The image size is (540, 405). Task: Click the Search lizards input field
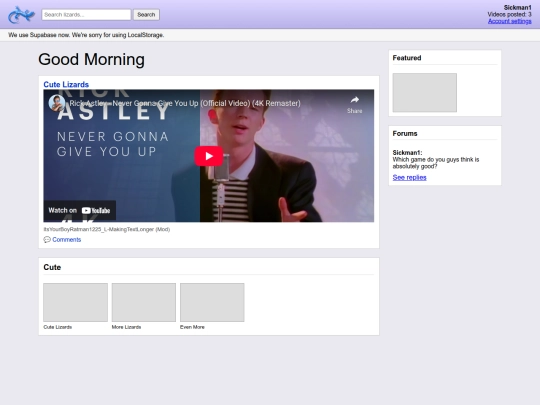point(86,15)
